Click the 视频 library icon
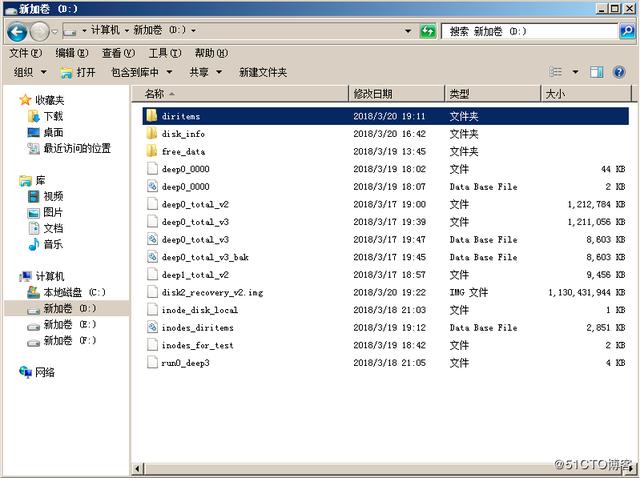640x478 pixels. click(33, 196)
